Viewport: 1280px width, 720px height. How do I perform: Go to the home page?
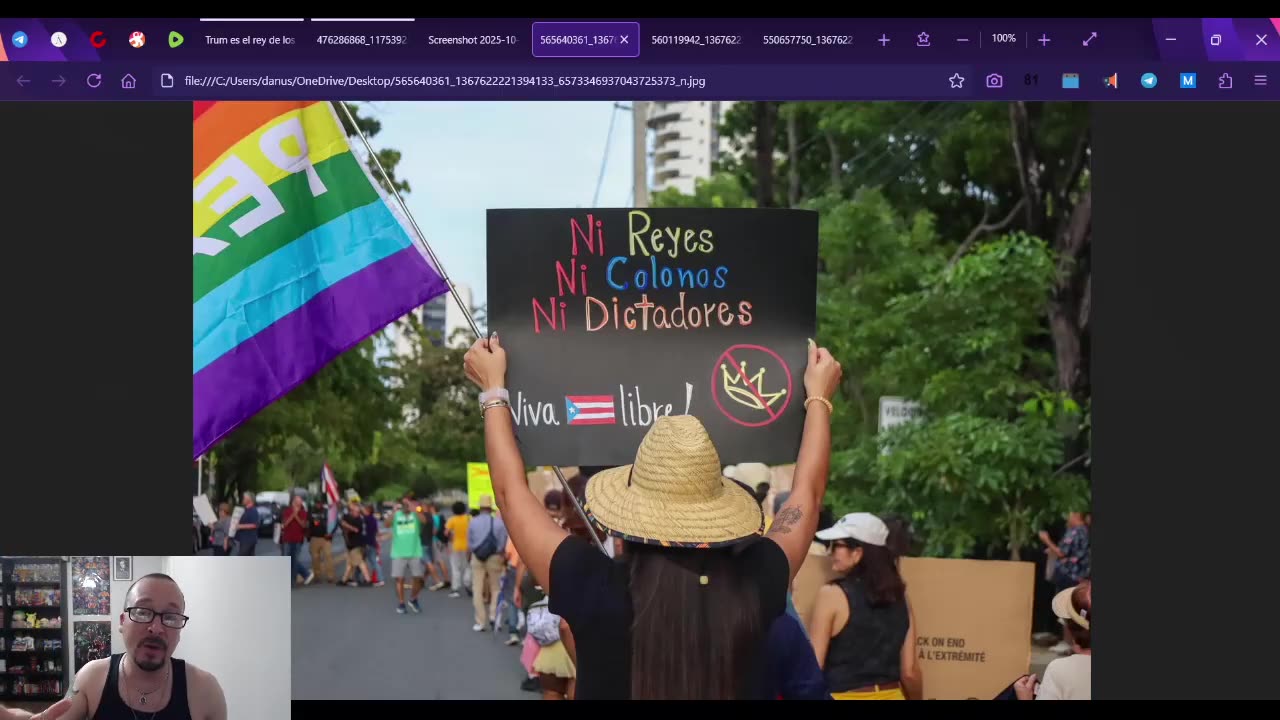pyautogui.click(x=129, y=81)
